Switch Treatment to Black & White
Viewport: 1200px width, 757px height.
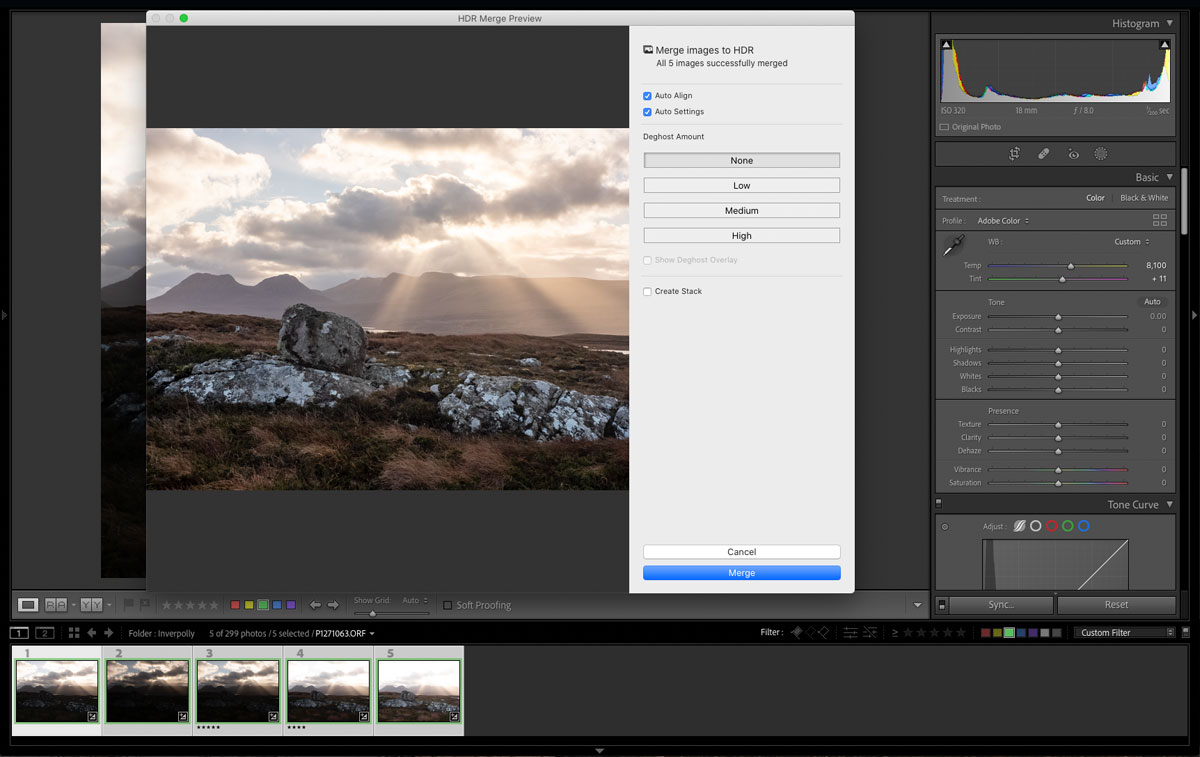click(1144, 198)
